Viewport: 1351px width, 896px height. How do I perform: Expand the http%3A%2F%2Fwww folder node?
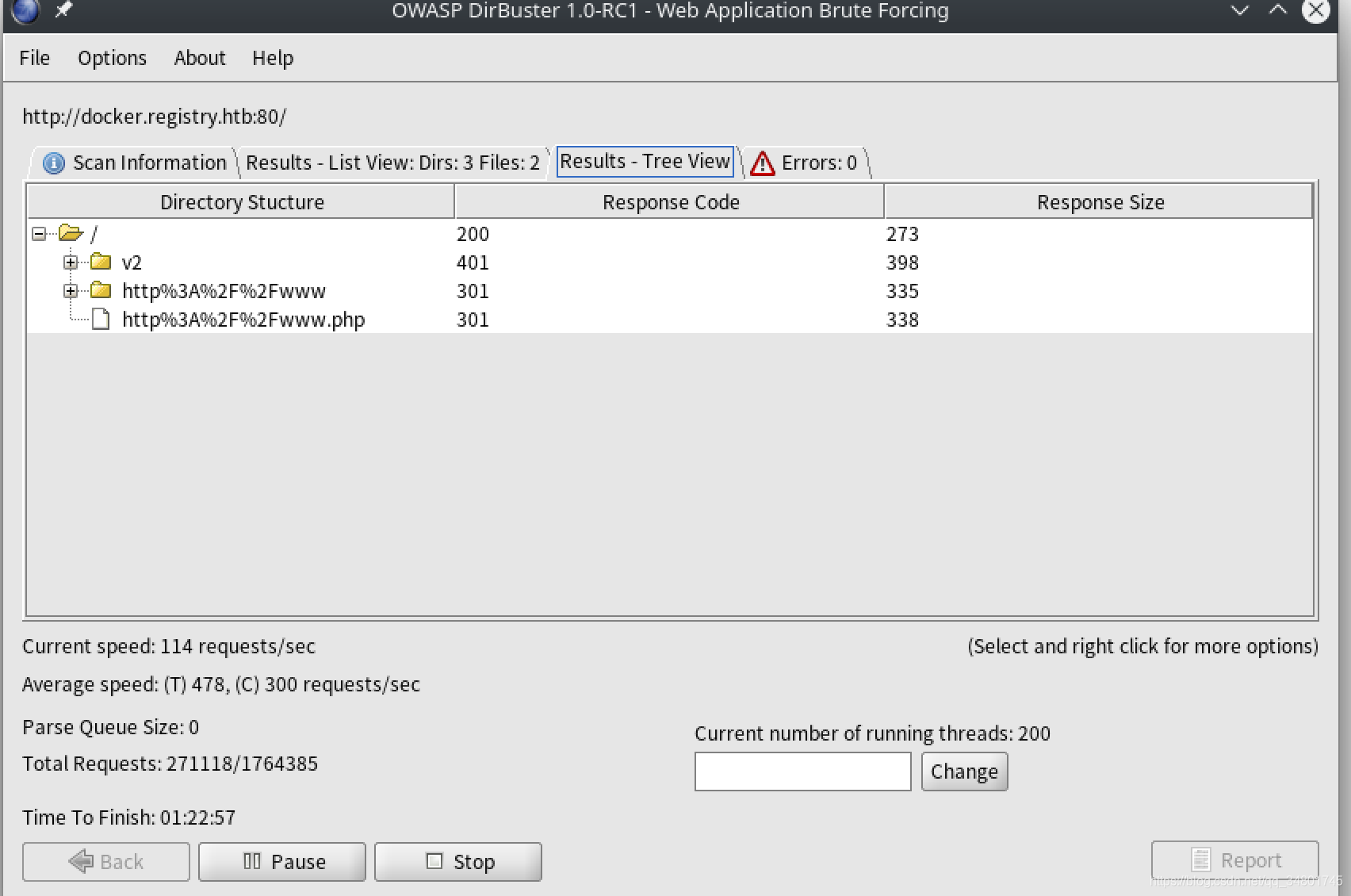(x=71, y=291)
